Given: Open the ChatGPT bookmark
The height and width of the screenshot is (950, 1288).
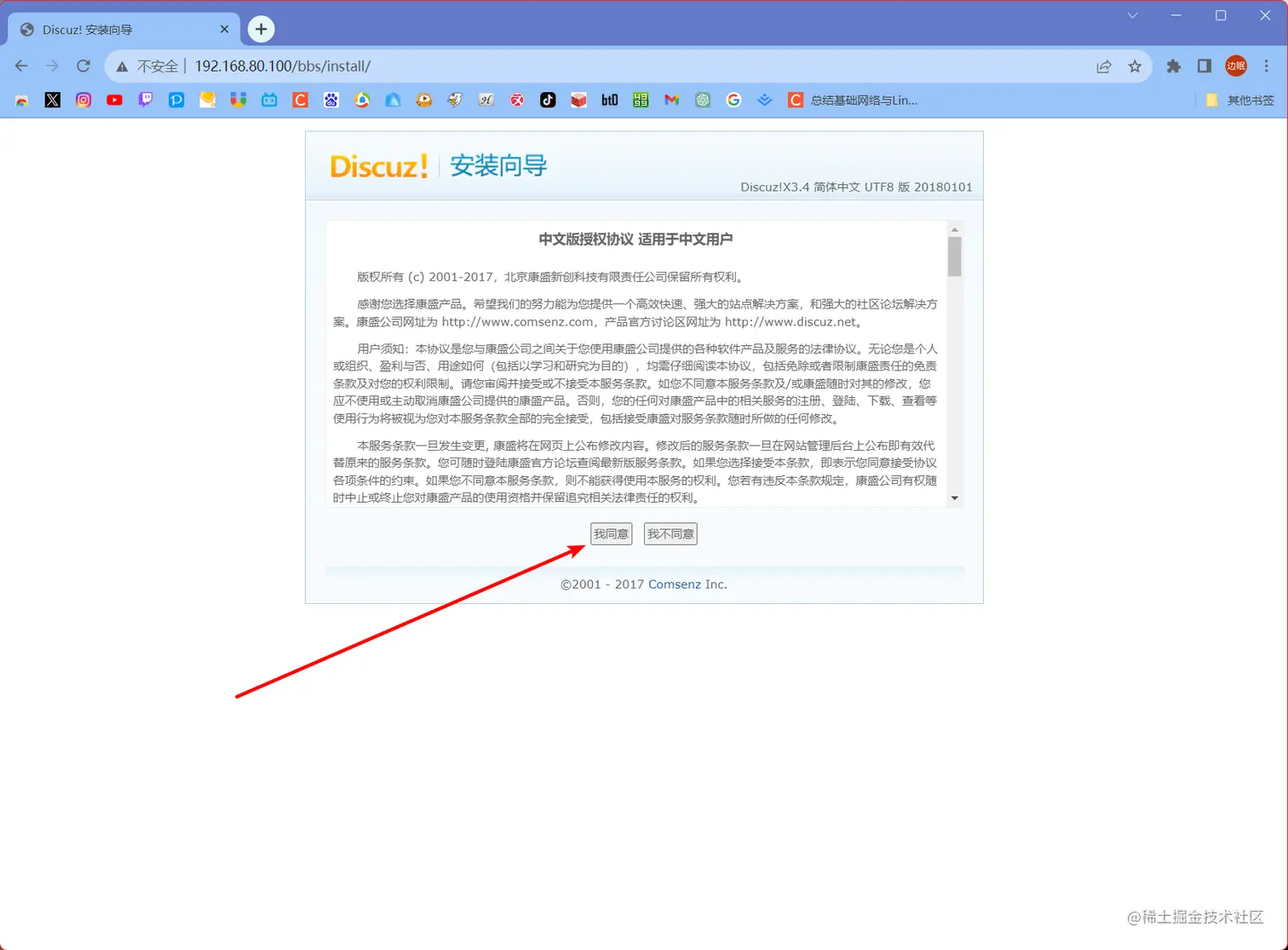Looking at the screenshot, I should click(703, 100).
